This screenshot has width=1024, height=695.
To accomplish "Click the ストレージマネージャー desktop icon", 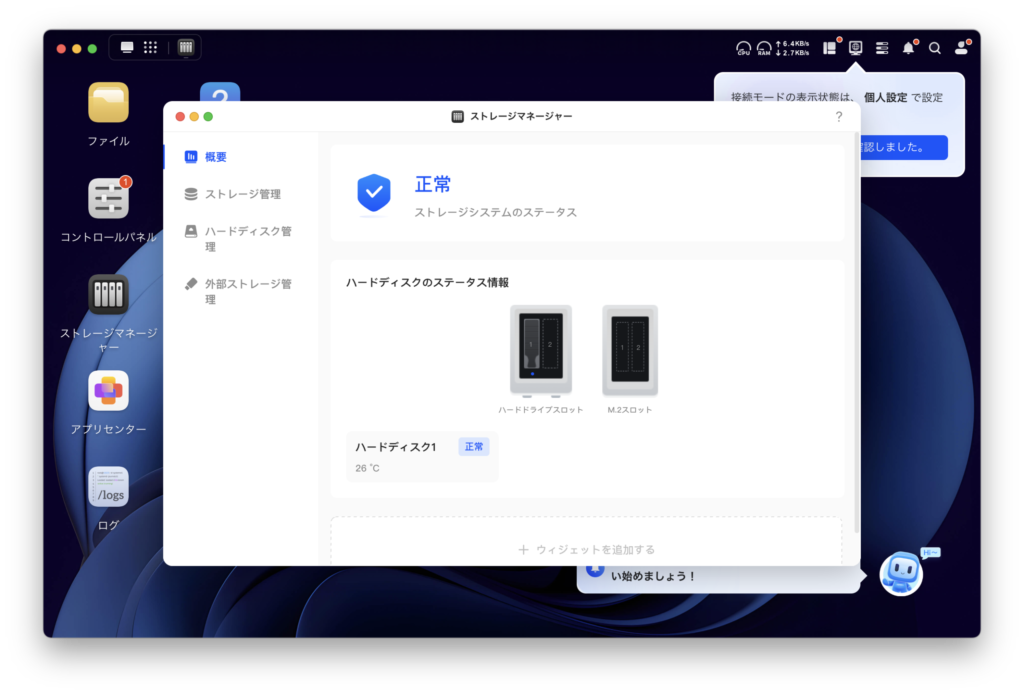I will point(108,295).
